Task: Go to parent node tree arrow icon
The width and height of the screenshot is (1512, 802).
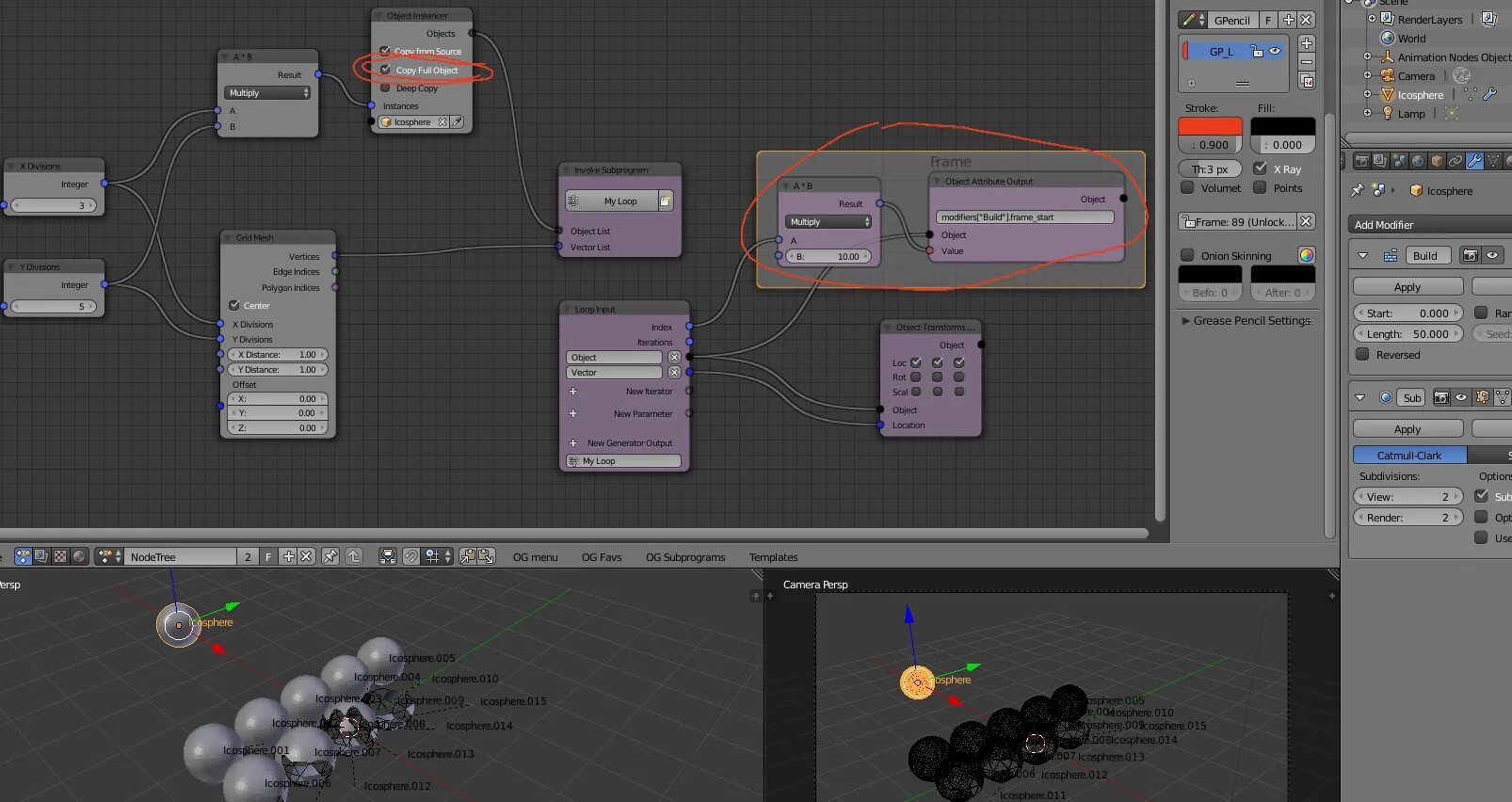Action: pos(354,556)
